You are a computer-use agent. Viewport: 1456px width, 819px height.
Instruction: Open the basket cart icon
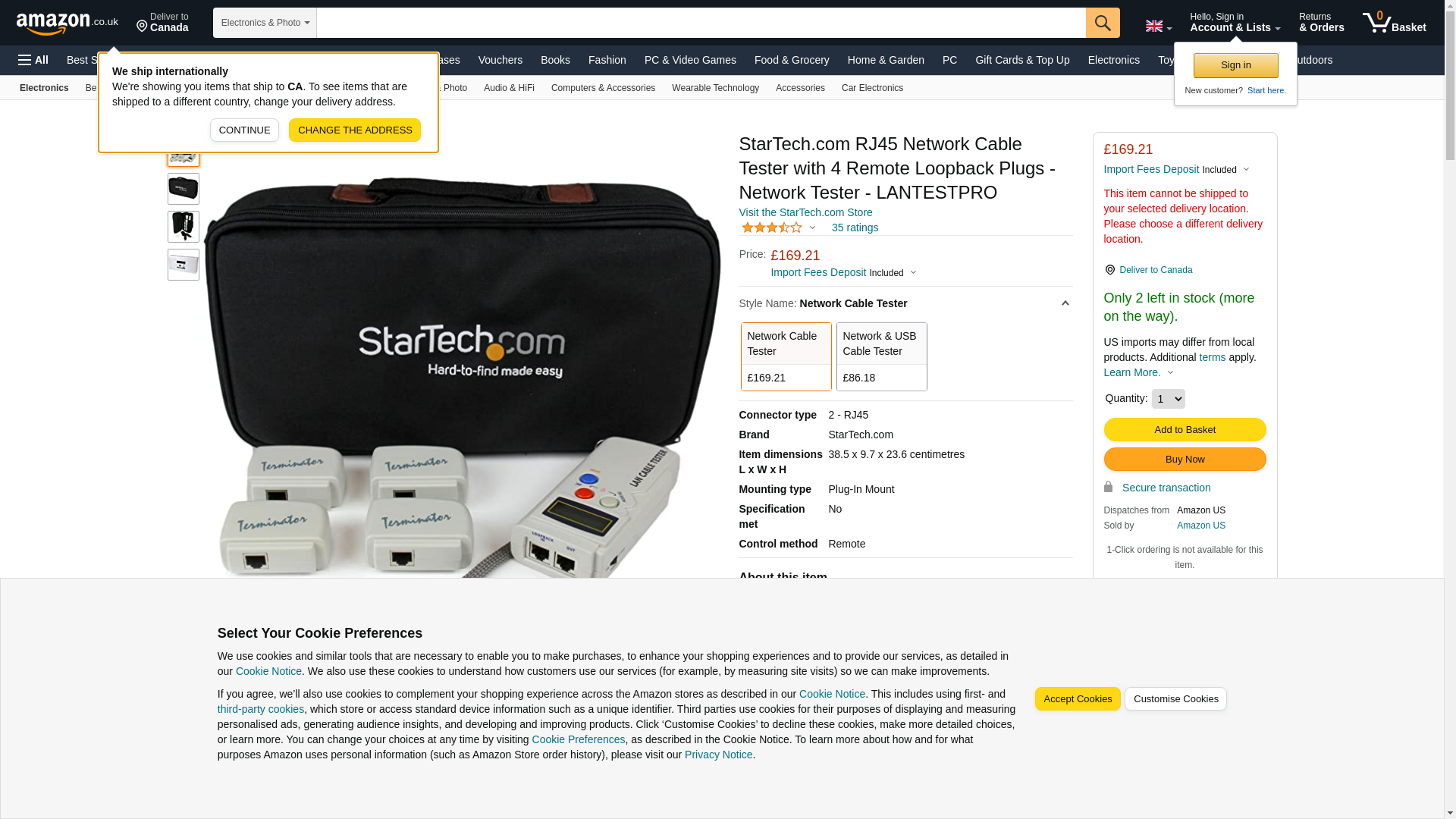(x=1394, y=23)
